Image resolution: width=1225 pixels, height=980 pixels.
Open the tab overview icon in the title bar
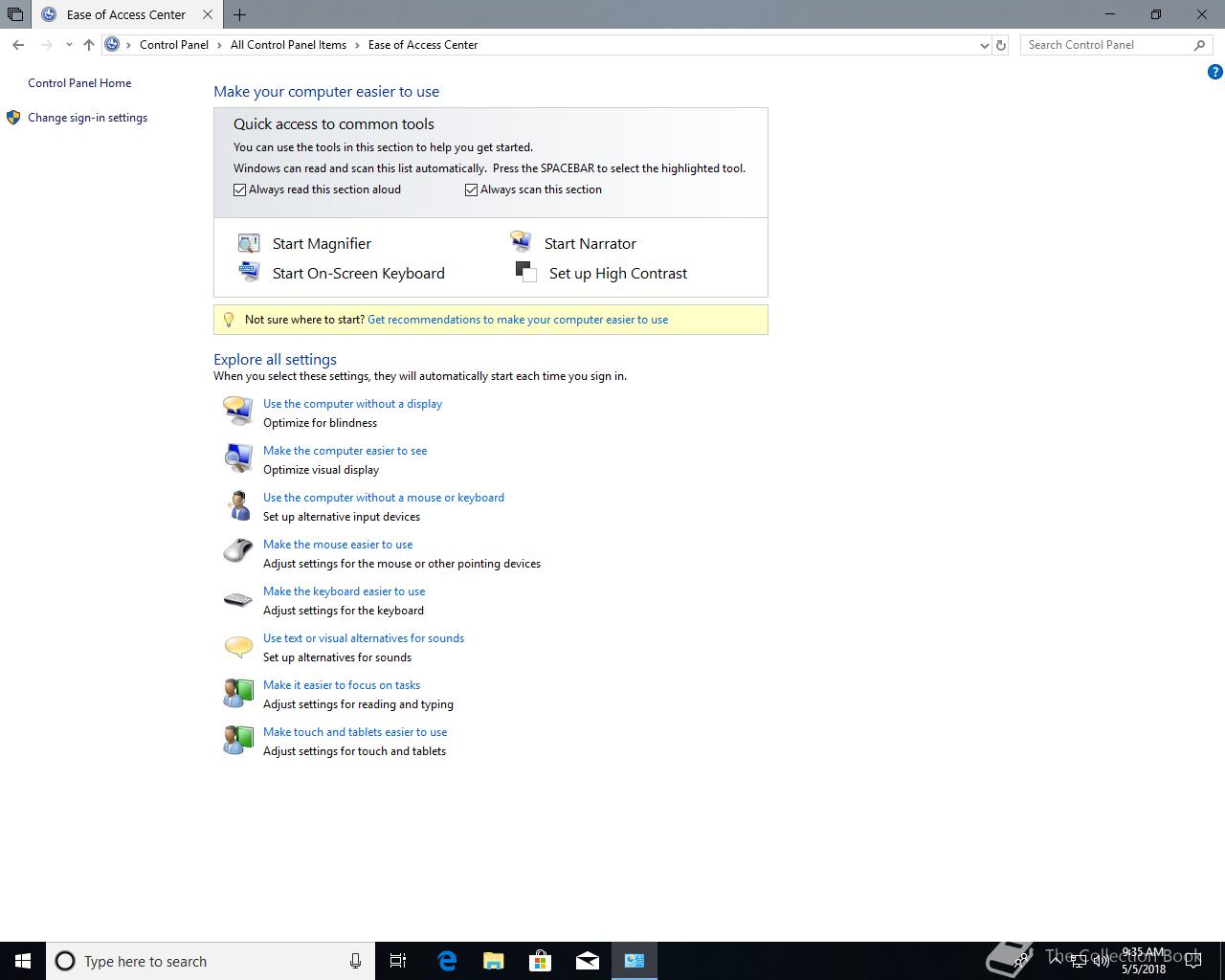click(14, 14)
